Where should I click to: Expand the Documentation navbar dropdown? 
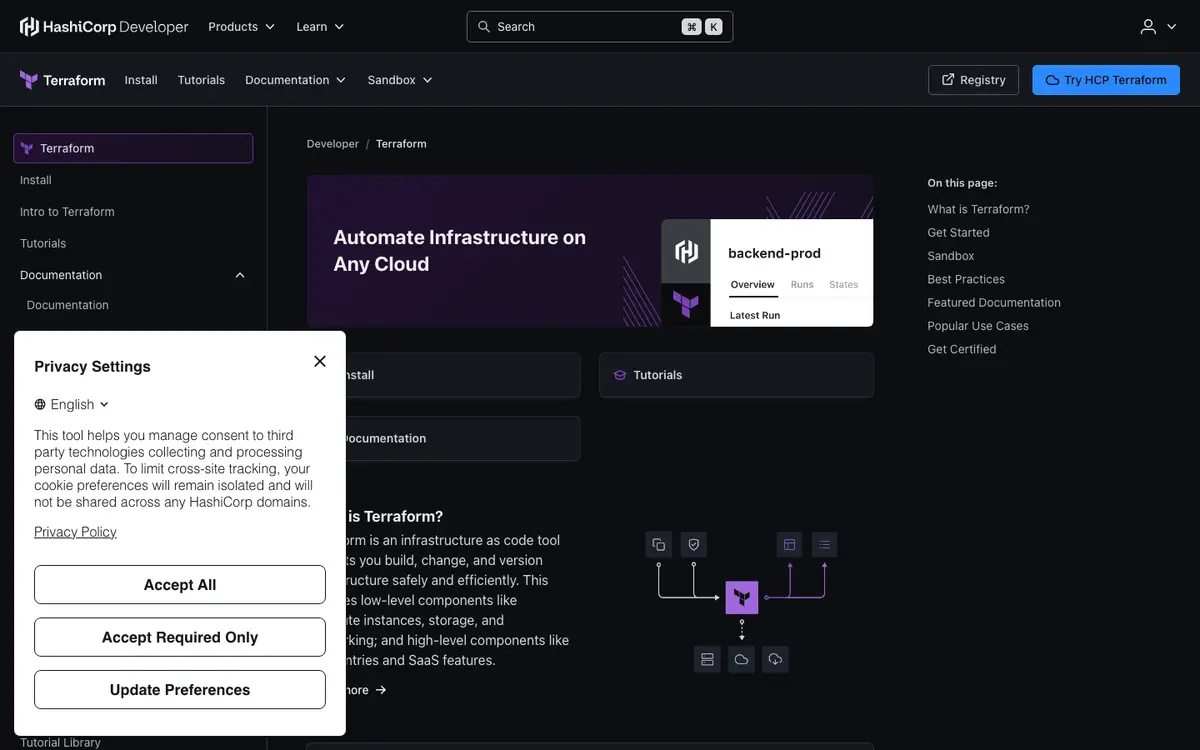(295, 80)
